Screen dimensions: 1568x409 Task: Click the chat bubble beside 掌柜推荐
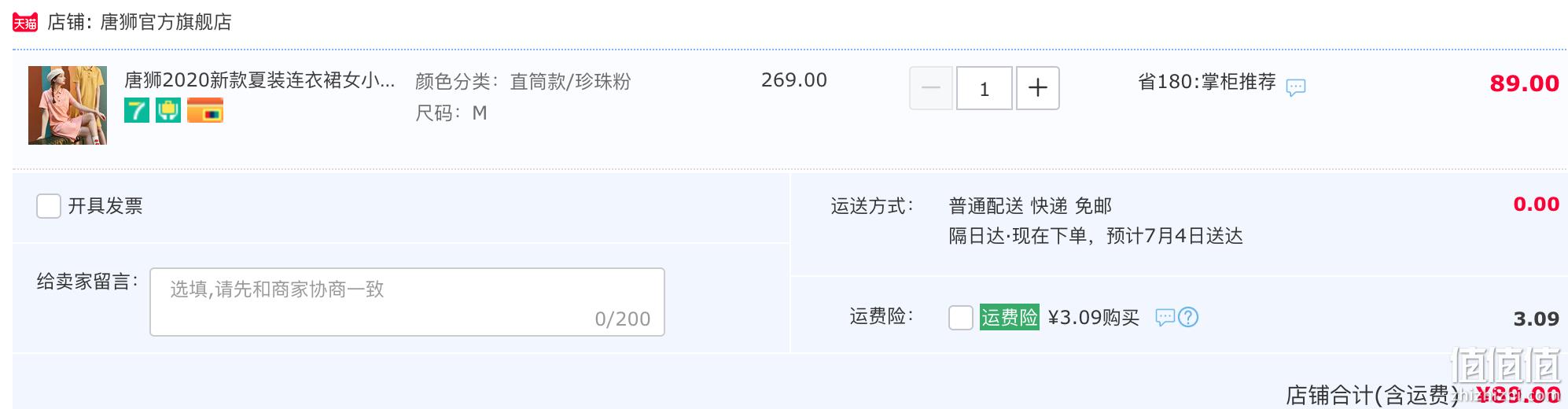click(1296, 87)
